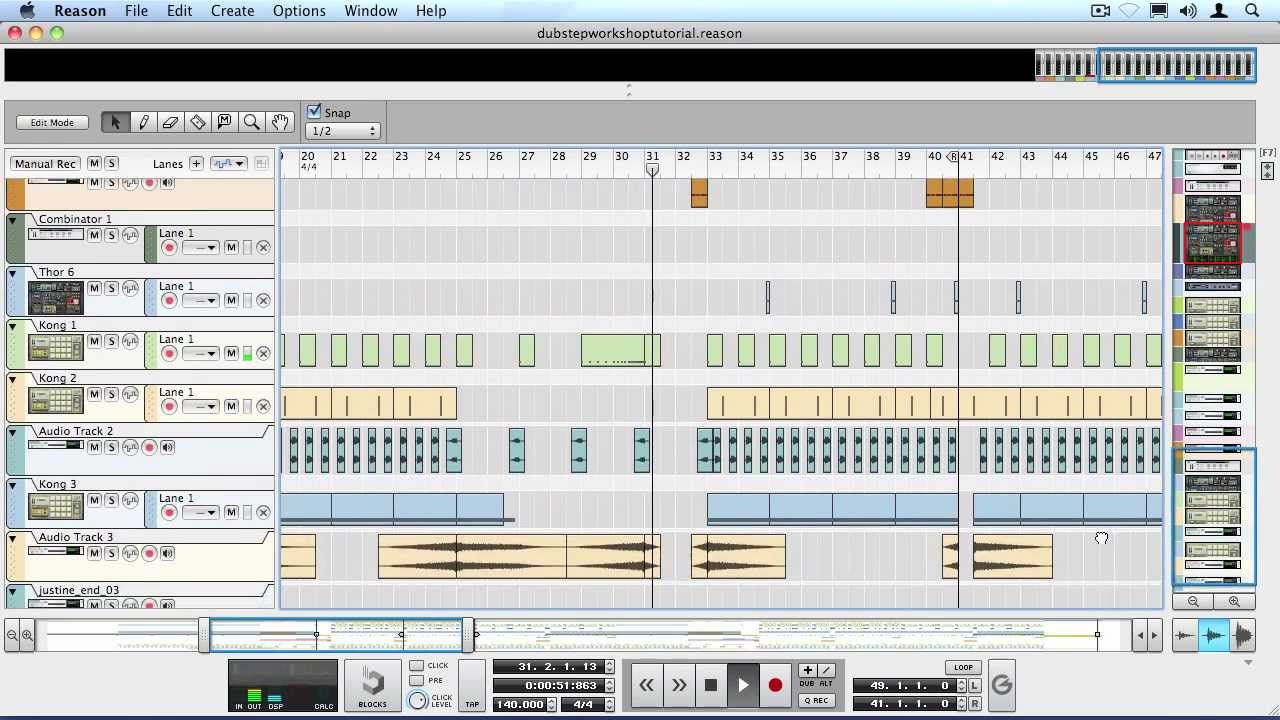Open the File menu

click(136, 11)
